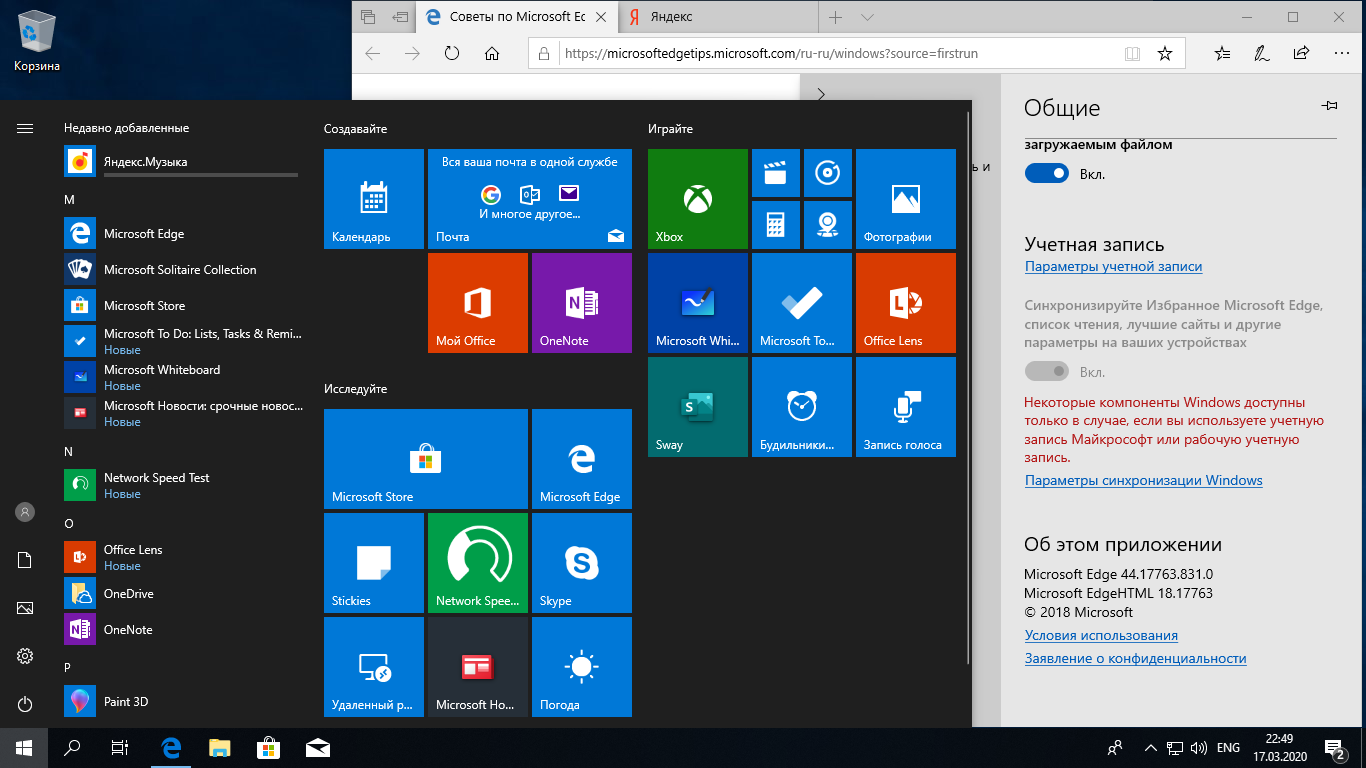The height and width of the screenshot is (768, 1366).
Task: Open the Mail tile
Action: (530, 199)
